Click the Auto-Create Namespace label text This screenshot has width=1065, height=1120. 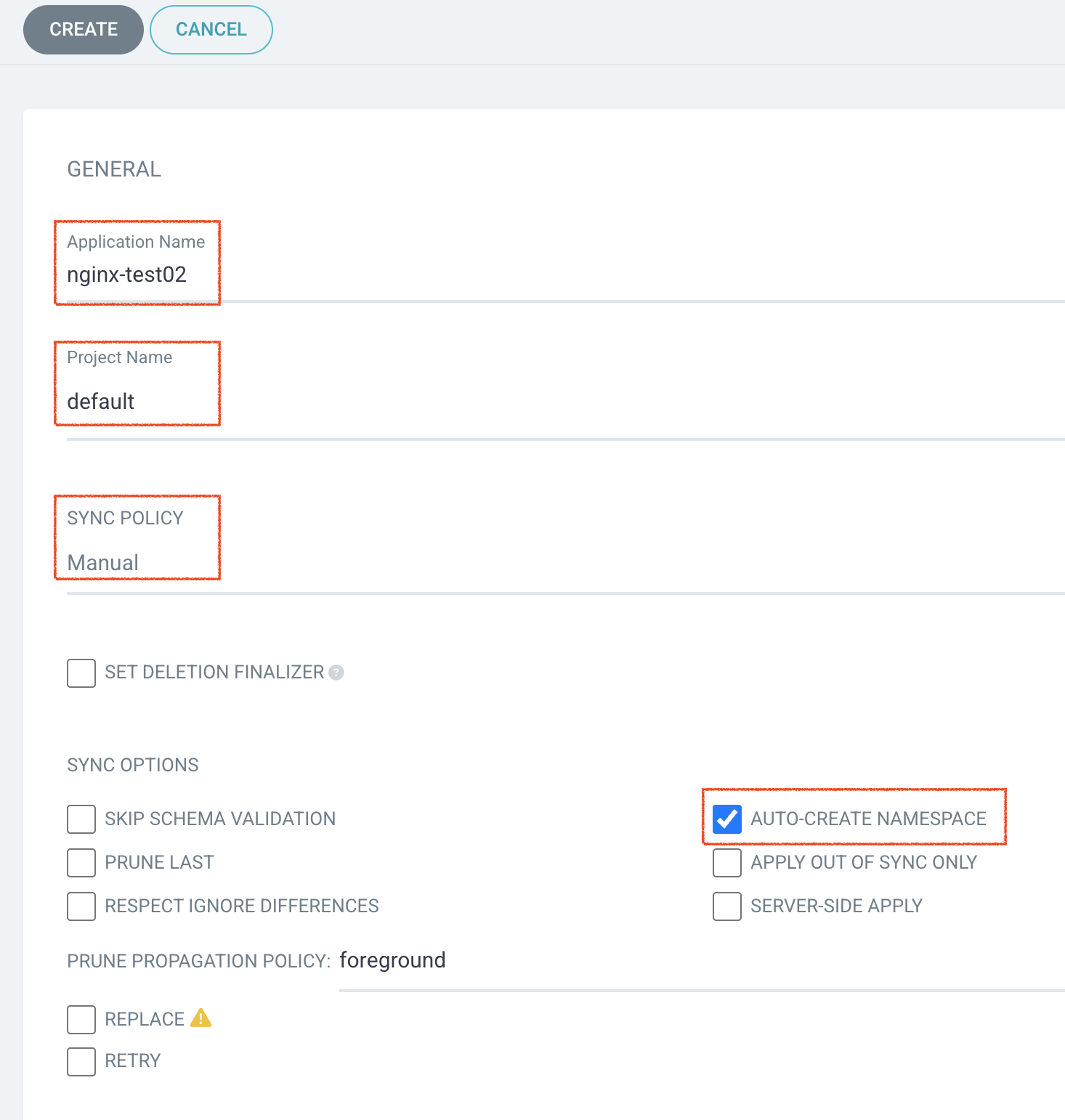tap(868, 819)
